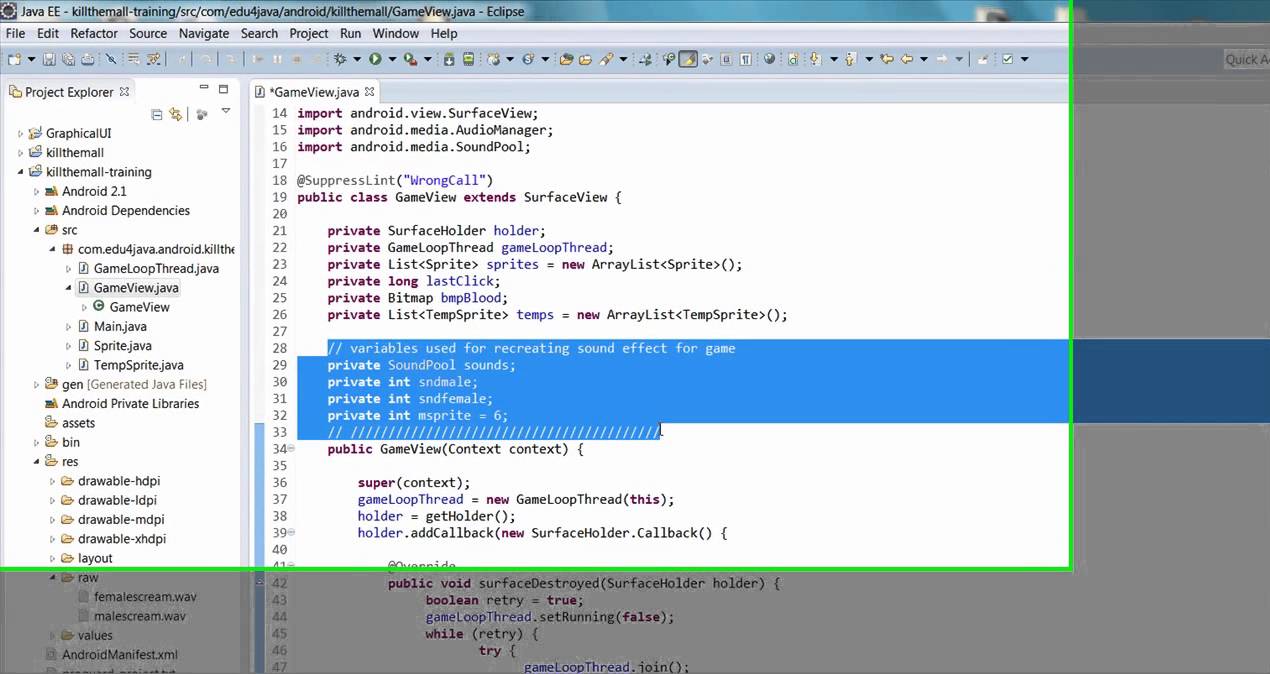Open the Project Explorer view menu triangle
This screenshot has height=674, width=1270.
pos(226,112)
